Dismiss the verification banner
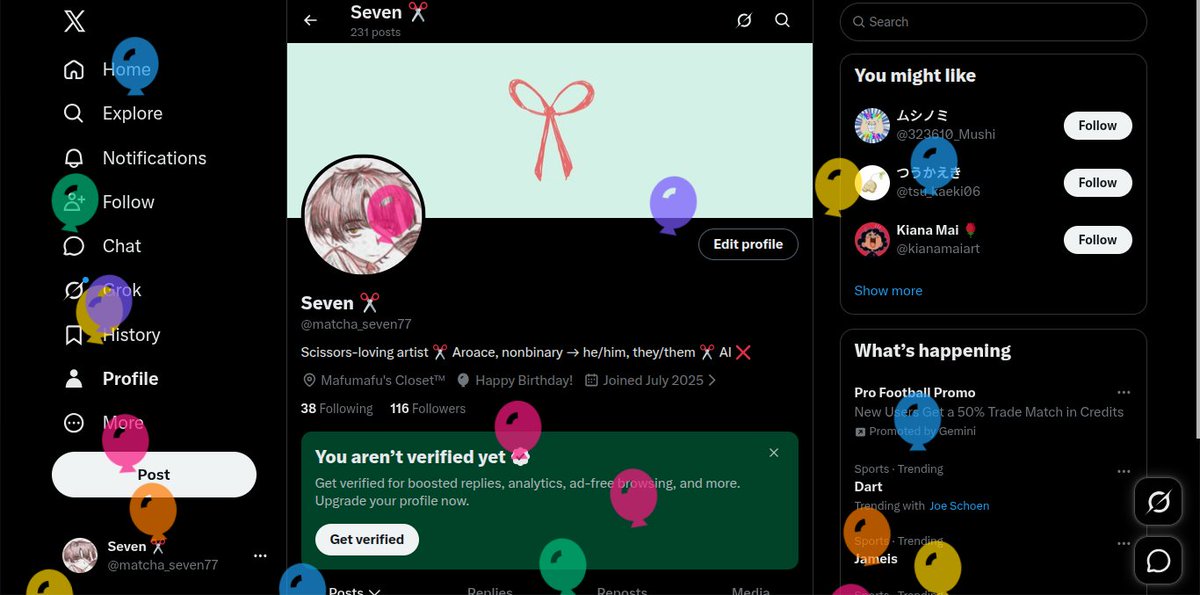1200x595 pixels. (x=774, y=453)
